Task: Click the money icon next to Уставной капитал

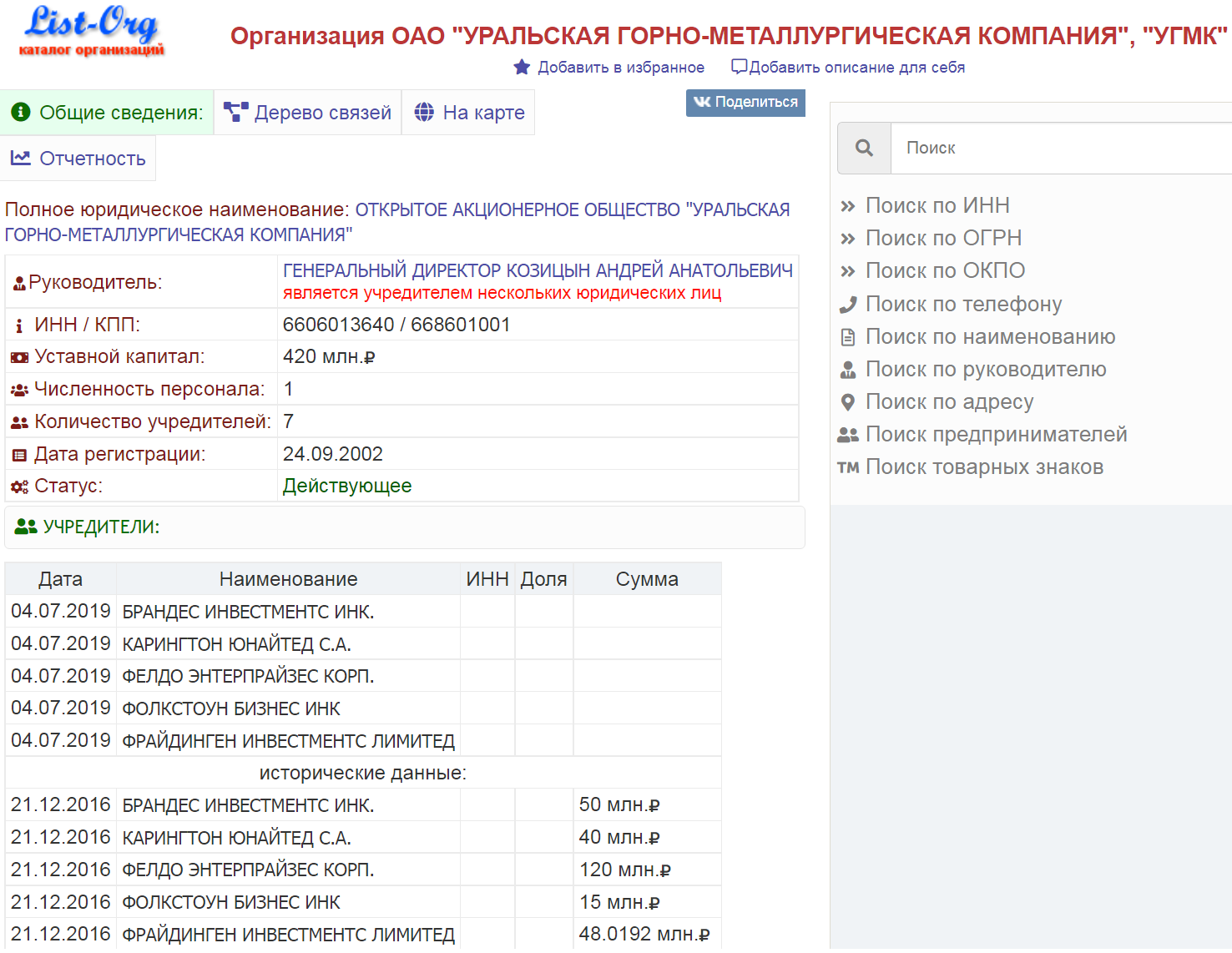Action: pyautogui.click(x=19, y=357)
